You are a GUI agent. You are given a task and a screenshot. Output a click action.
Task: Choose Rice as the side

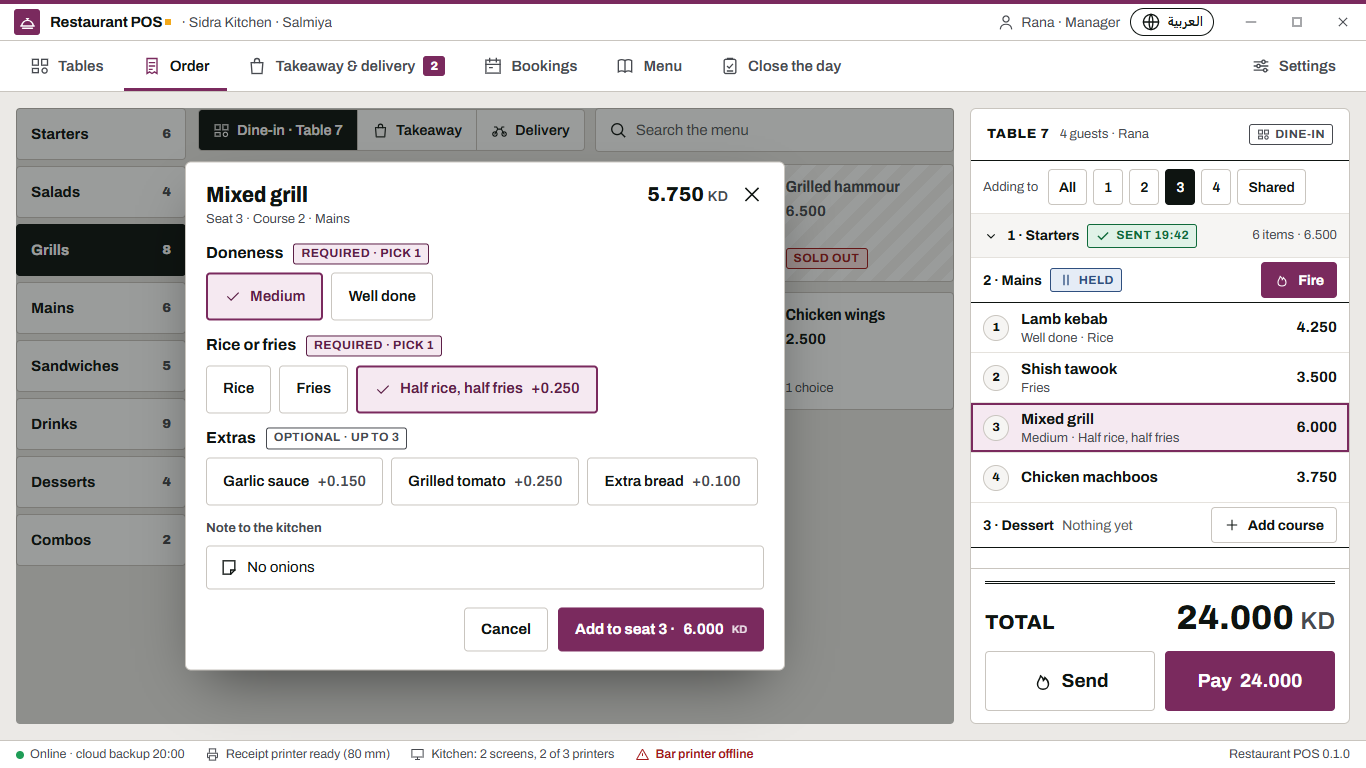pyautogui.click(x=238, y=388)
